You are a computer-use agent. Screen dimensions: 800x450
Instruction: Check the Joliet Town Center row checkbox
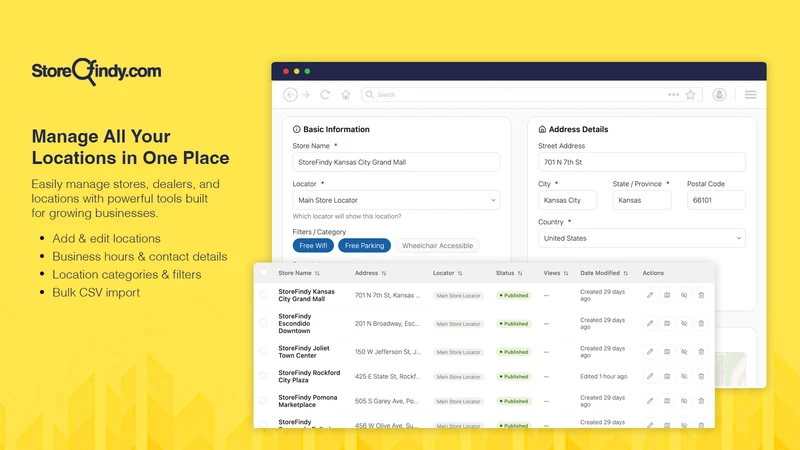point(263,352)
